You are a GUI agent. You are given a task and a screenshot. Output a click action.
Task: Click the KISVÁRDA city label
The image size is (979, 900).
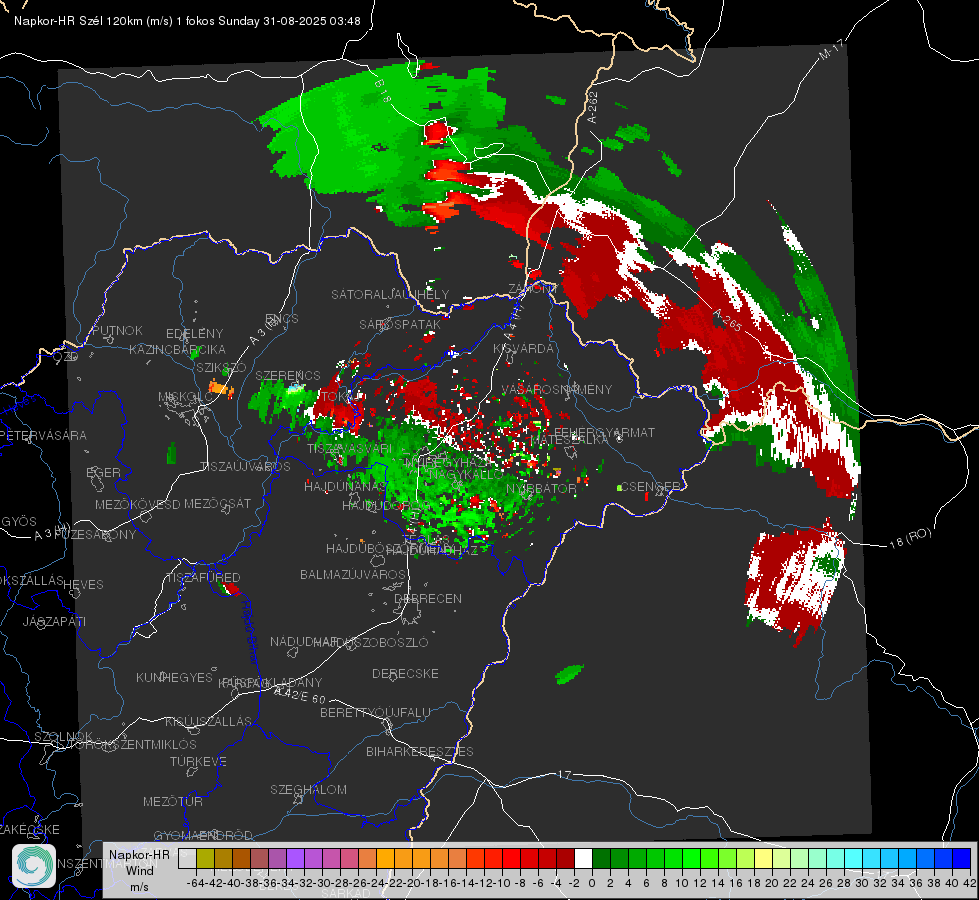524,349
